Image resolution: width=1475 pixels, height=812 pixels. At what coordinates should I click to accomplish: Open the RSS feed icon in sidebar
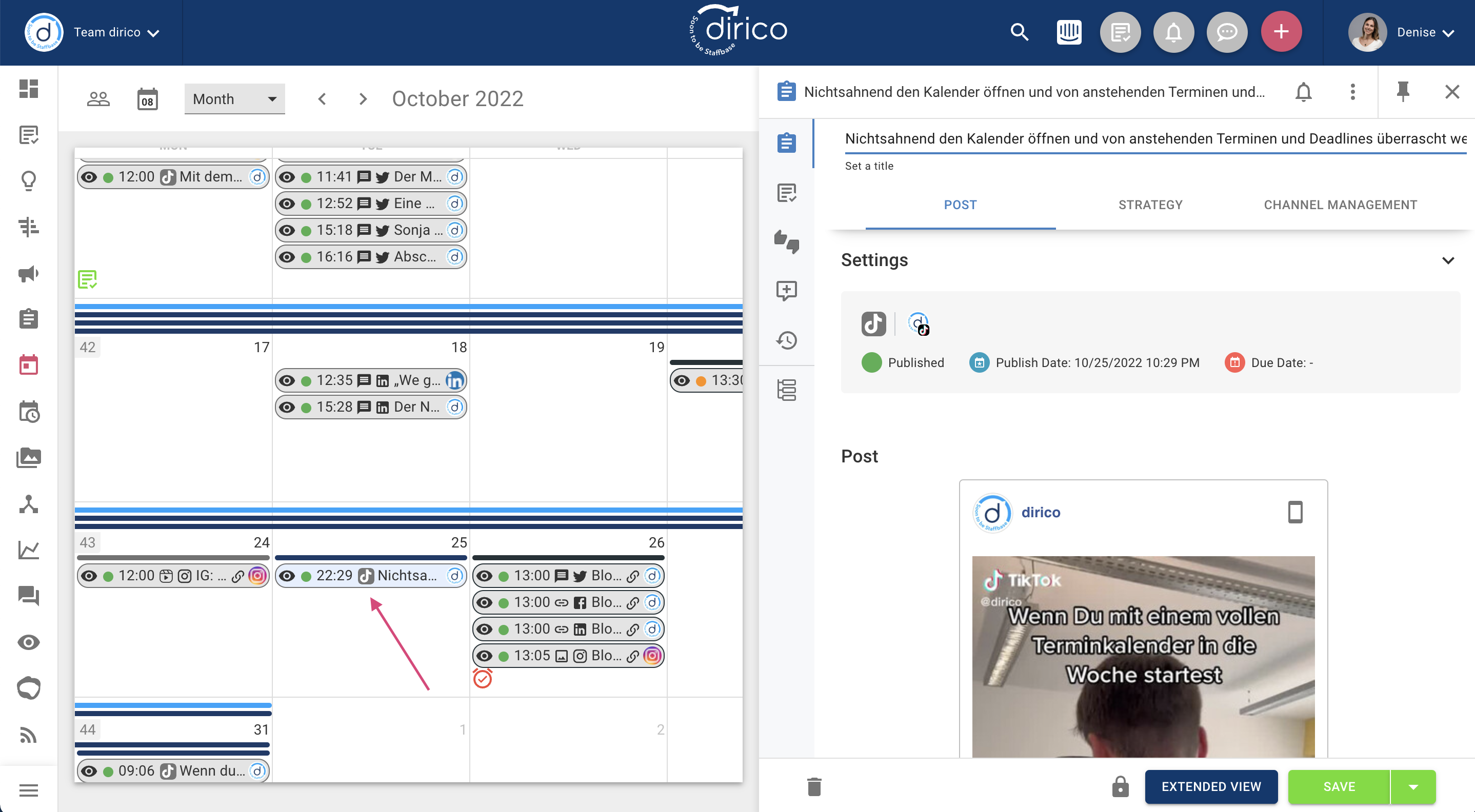29,735
